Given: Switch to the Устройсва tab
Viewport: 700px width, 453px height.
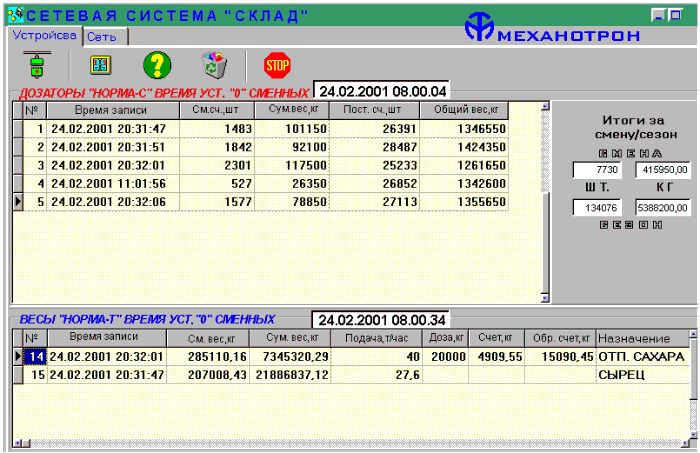Looking at the screenshot, I should (x=44, y=35).
